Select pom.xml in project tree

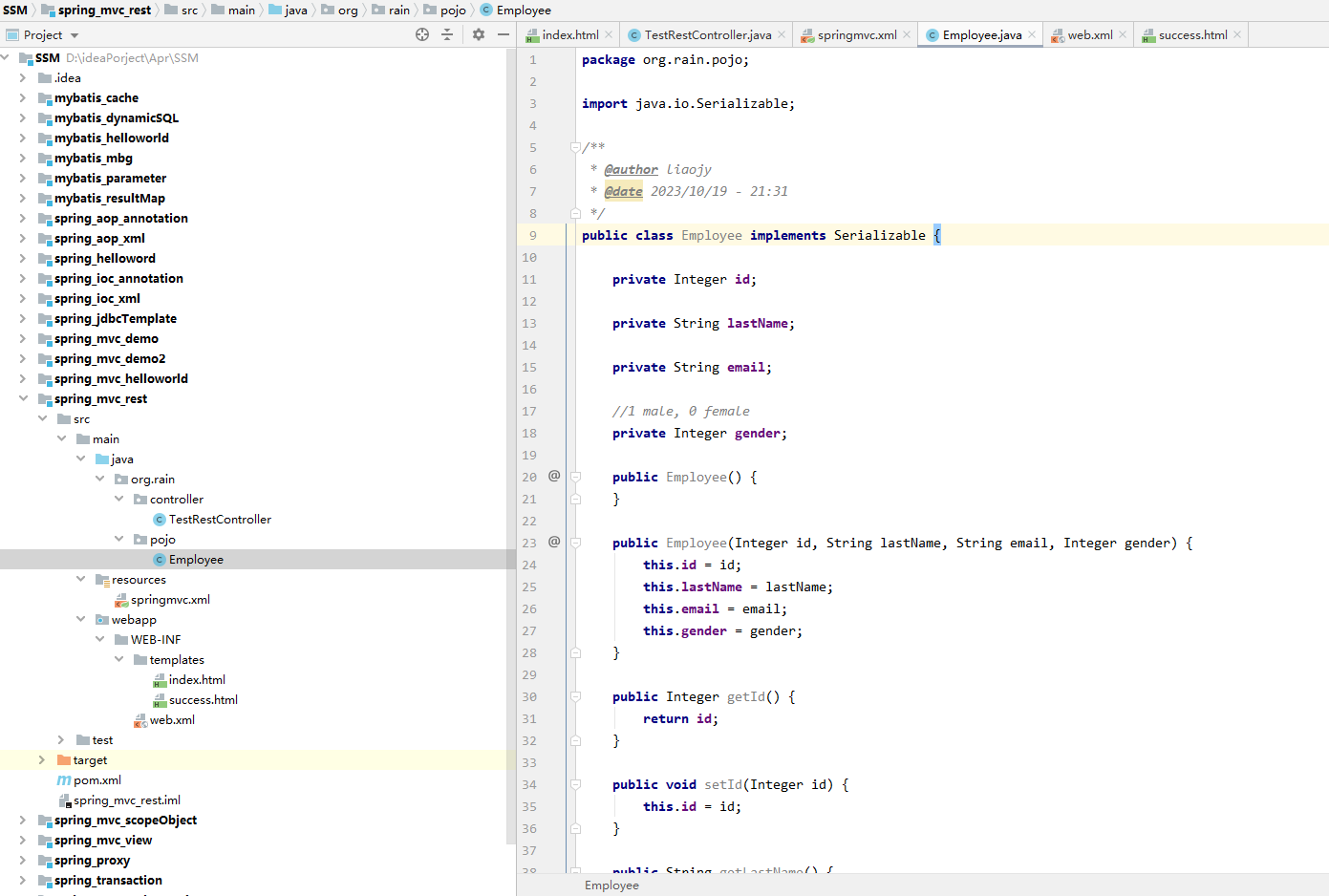(97, 780)
